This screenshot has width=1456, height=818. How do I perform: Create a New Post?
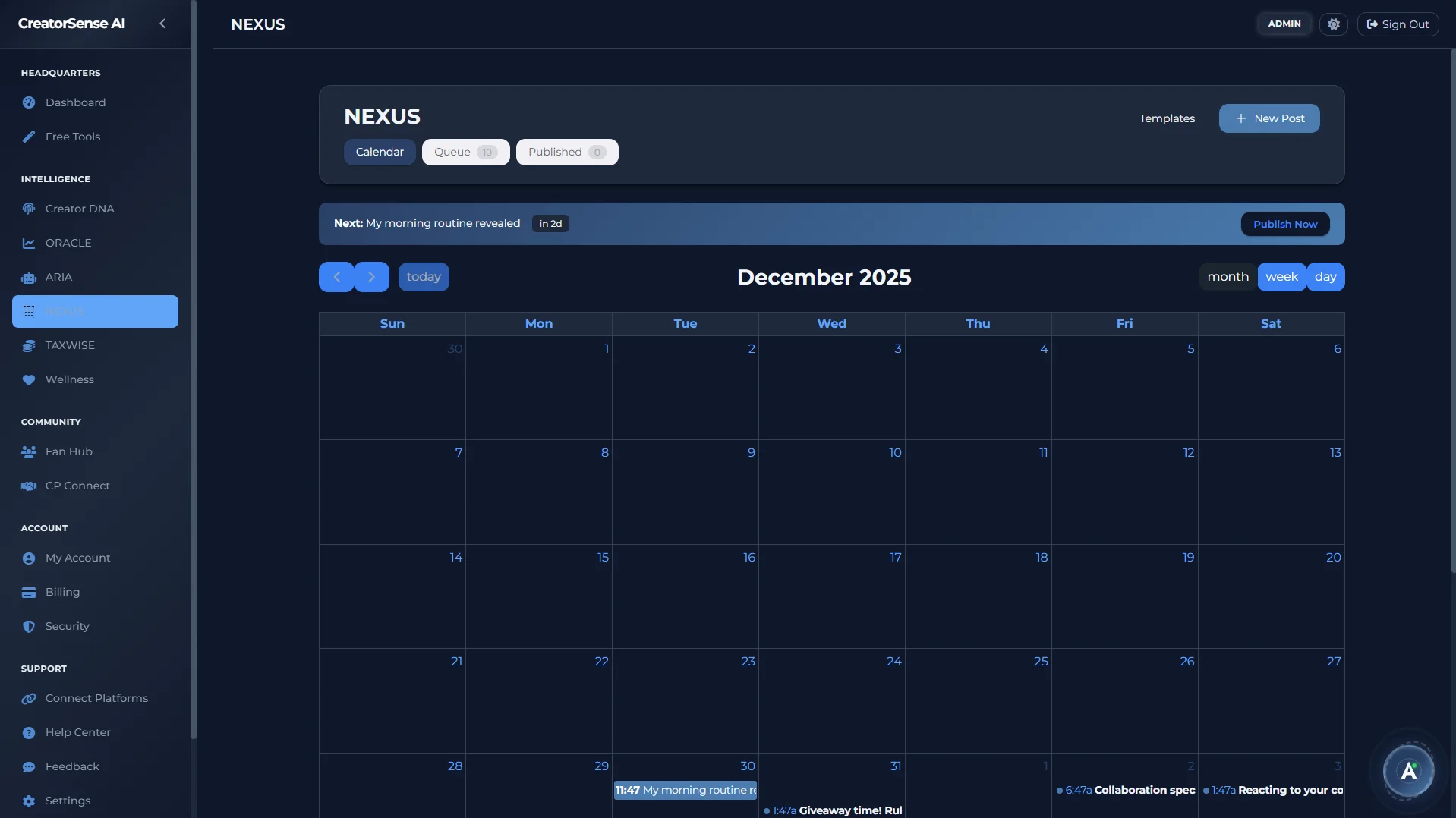tap(1268, 118)
